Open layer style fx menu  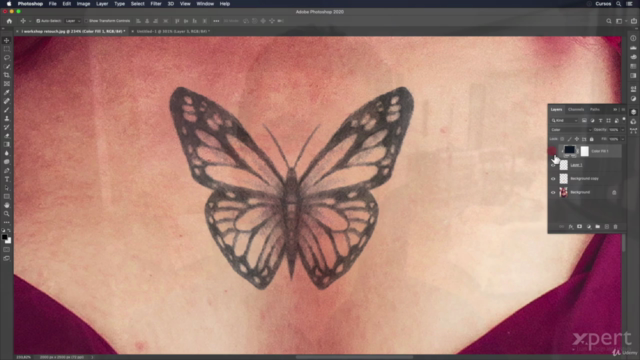click(x=571, y=227)
